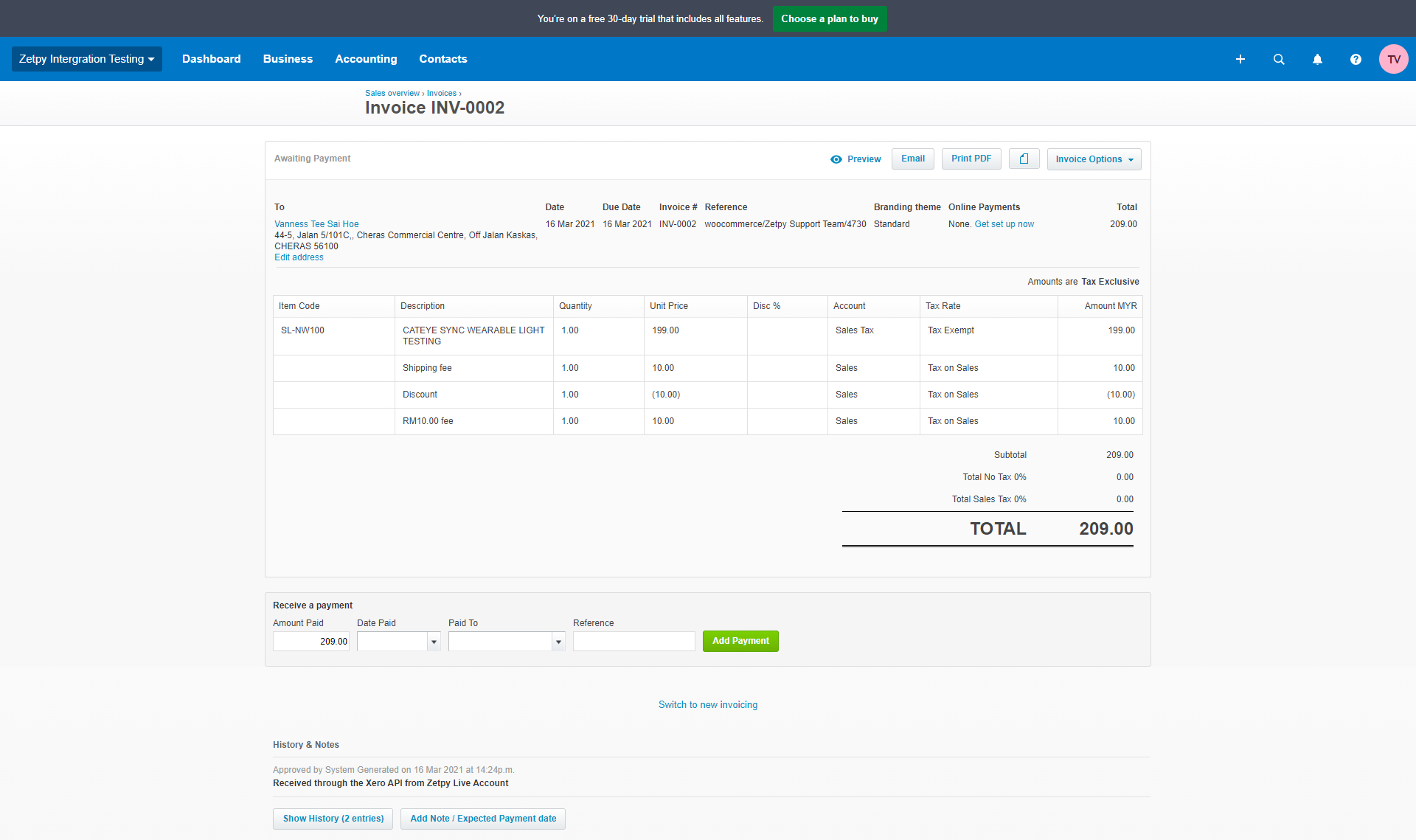
Task: Open the Business menu
Action: (288, 59)
